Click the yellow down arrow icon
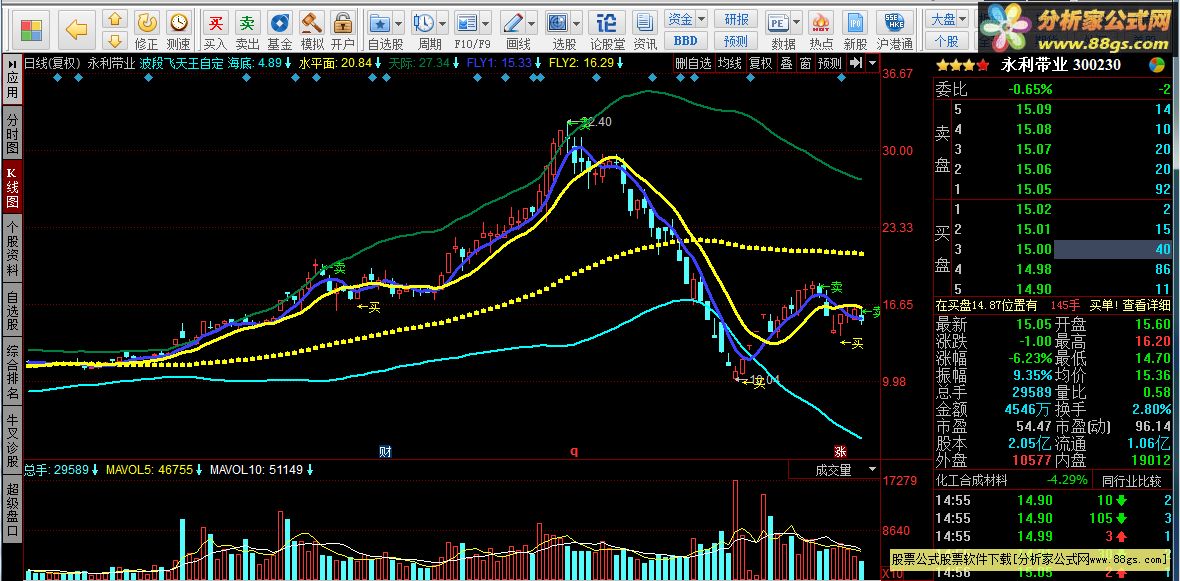 (114, 41)
